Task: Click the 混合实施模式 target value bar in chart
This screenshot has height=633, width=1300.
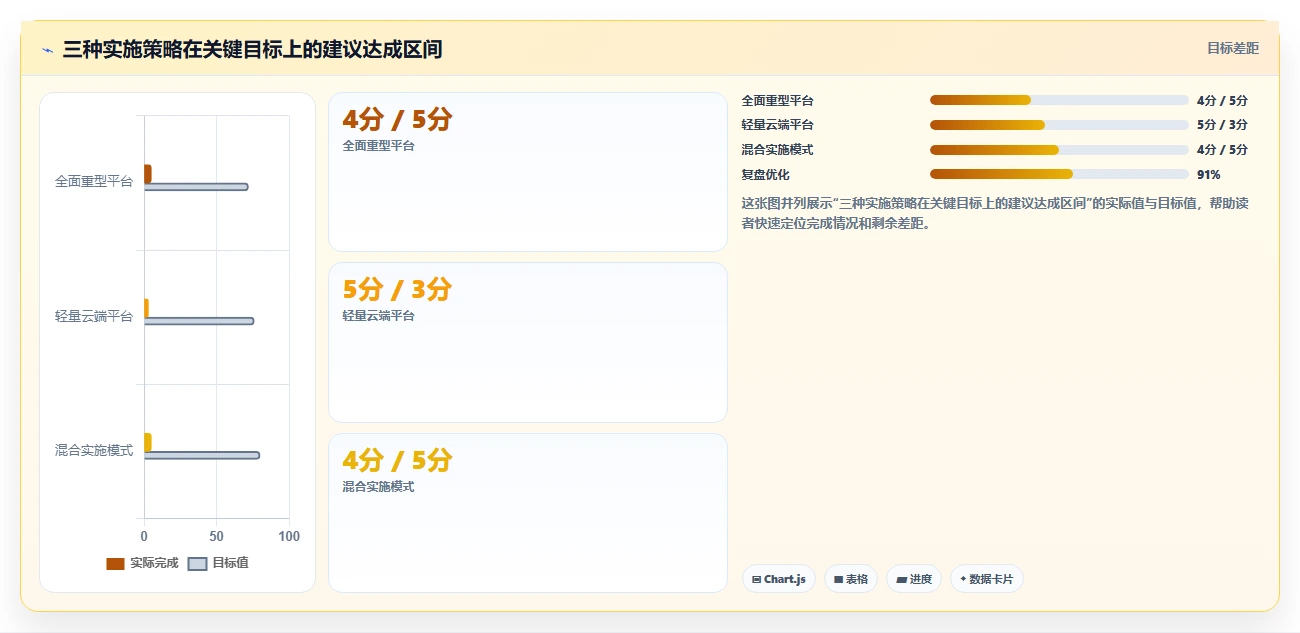Action: (202, 455)
